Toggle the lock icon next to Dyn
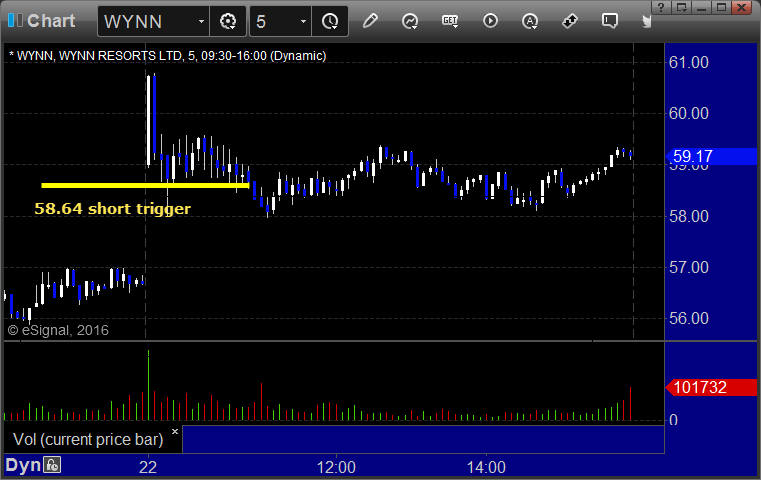The width and height of the screenshot is (761, 480). (52, 465)
